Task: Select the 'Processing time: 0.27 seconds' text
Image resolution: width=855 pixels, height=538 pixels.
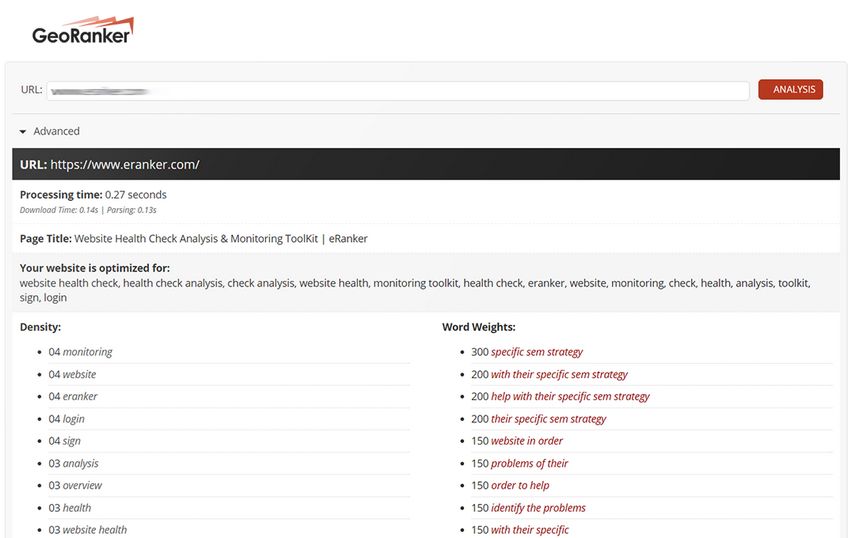Action: click(93, 195)
